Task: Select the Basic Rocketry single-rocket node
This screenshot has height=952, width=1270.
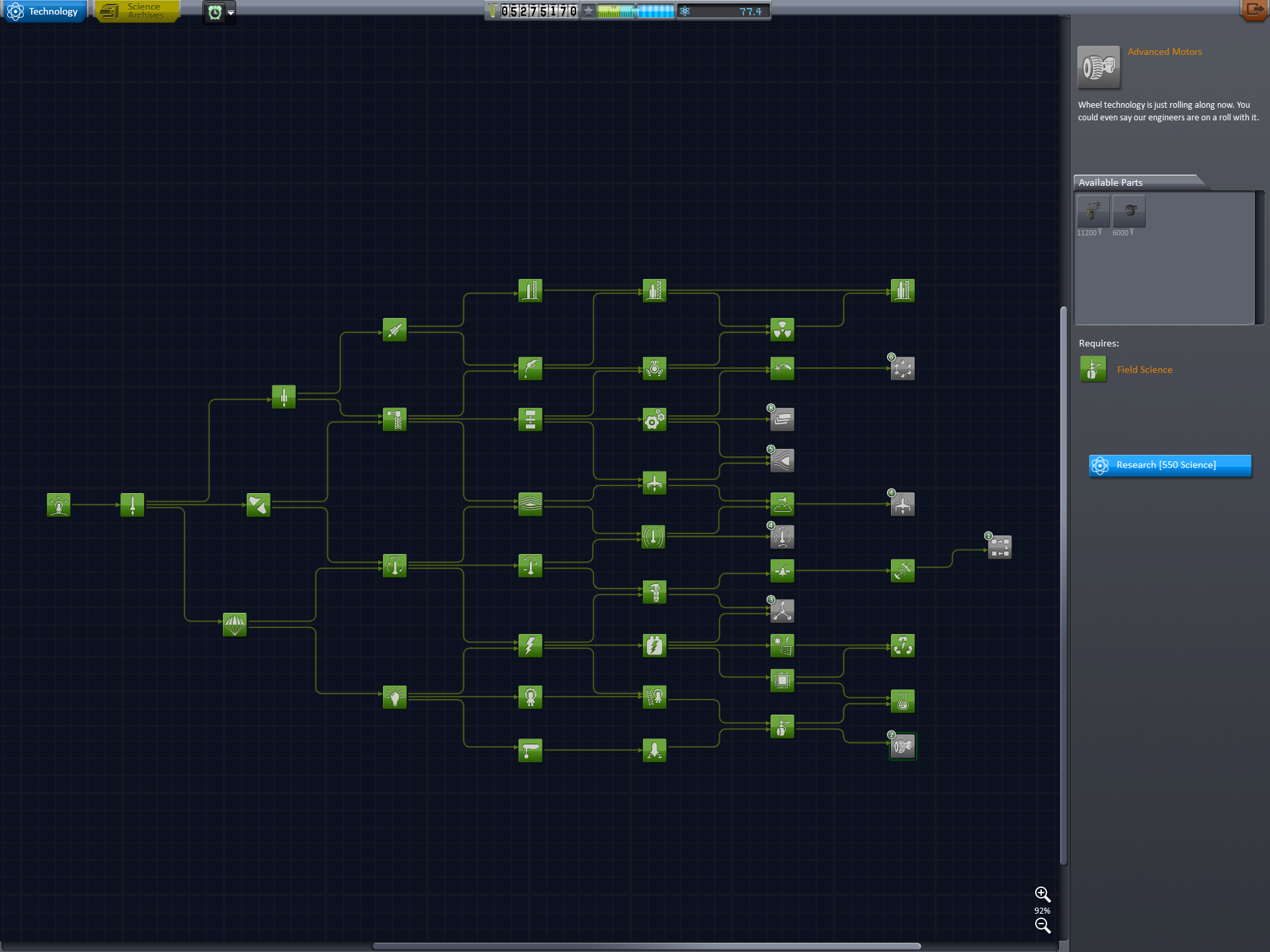Action: point(132,505)
